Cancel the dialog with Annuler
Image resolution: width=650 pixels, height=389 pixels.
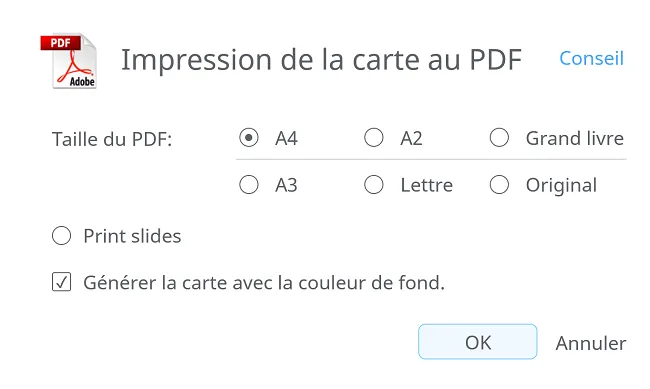[591, 343]
